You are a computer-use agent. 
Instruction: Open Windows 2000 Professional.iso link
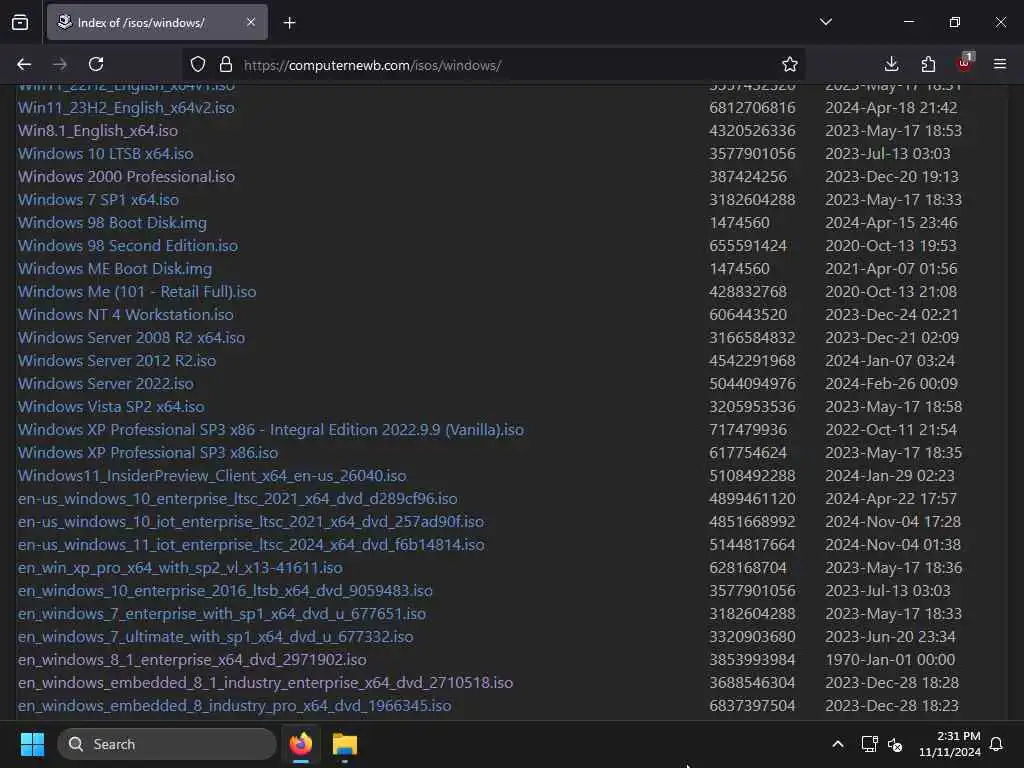click(x=126, y=176)
